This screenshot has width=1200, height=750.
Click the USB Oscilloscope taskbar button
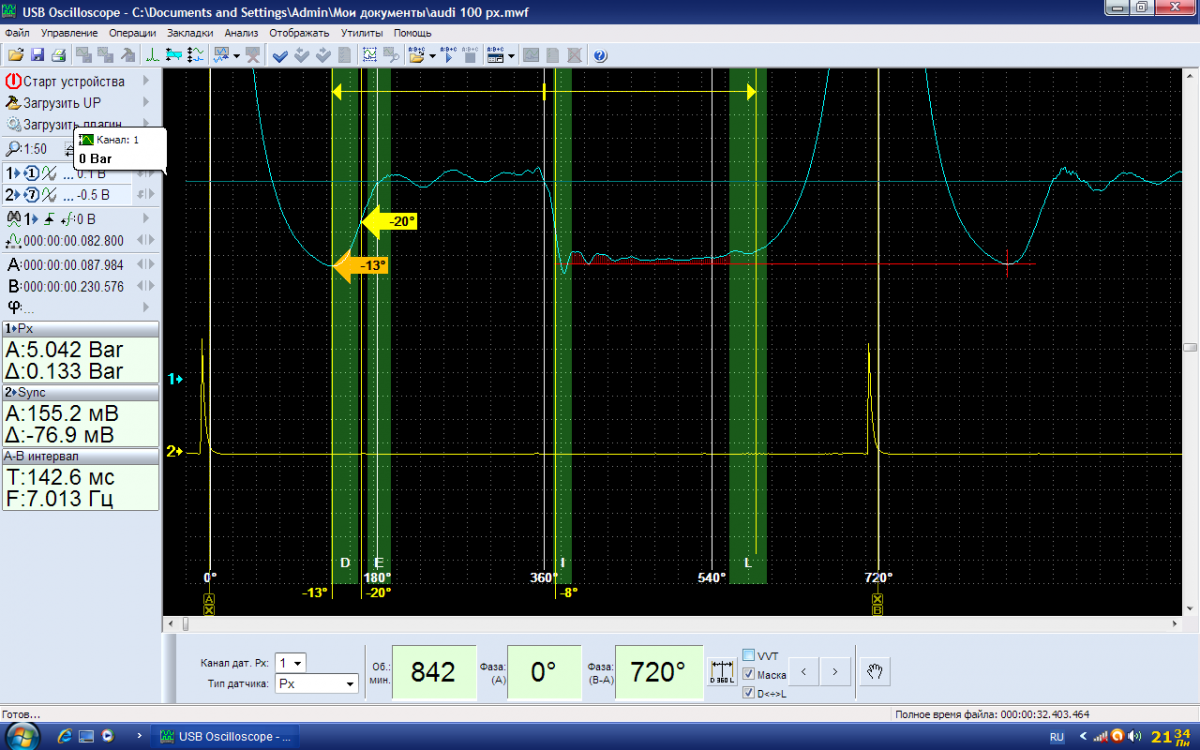pos(226,737)
